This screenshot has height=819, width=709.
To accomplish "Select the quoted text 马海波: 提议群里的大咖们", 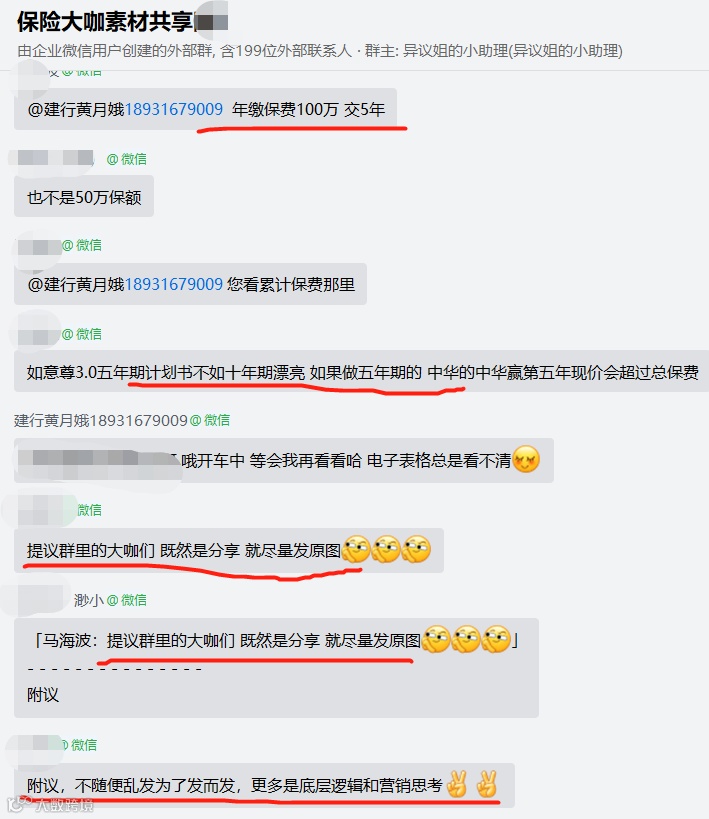I will 137,640.
